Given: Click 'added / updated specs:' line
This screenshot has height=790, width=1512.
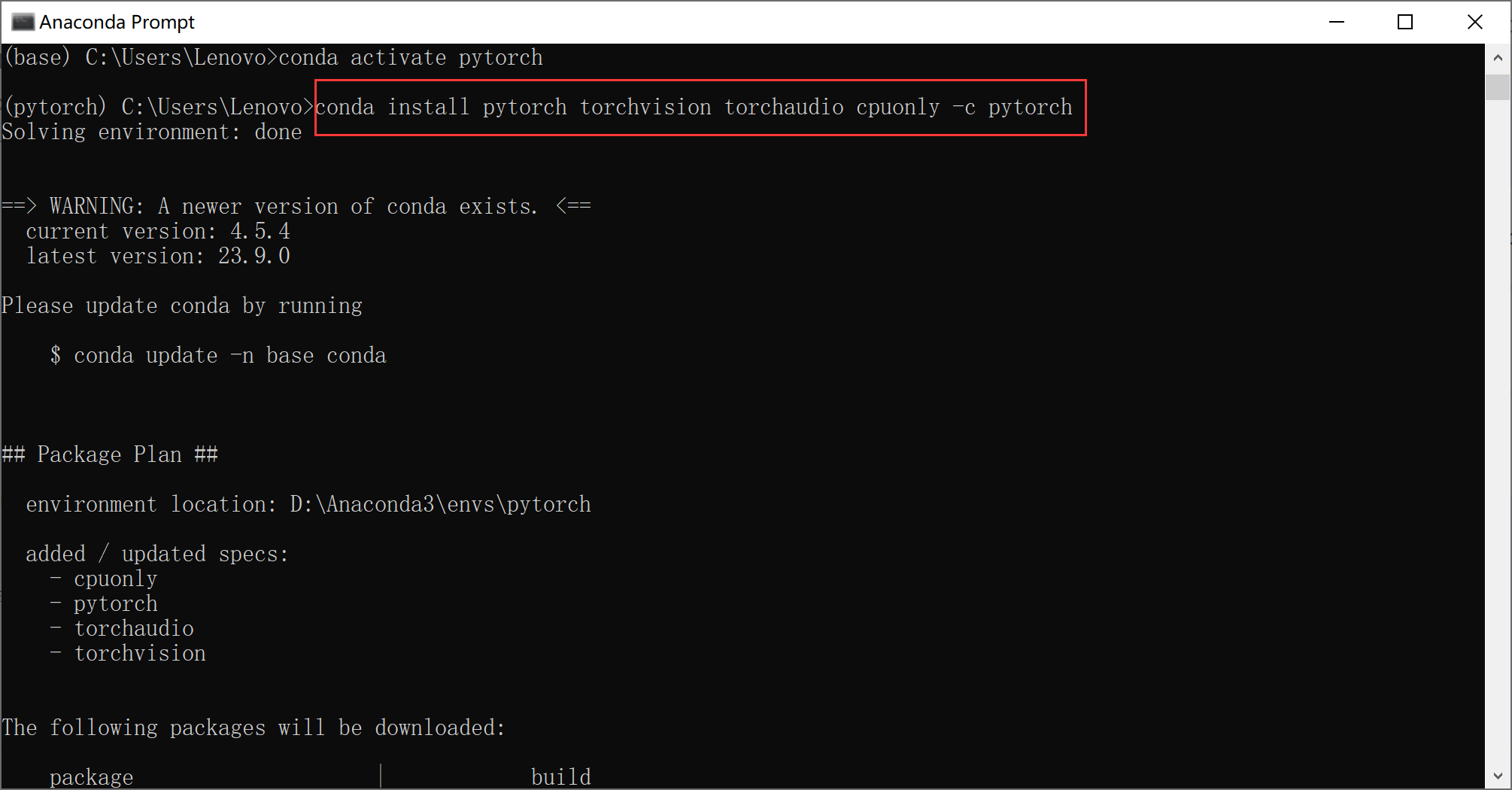Looking at the screenshot, I should click(157, 554).
